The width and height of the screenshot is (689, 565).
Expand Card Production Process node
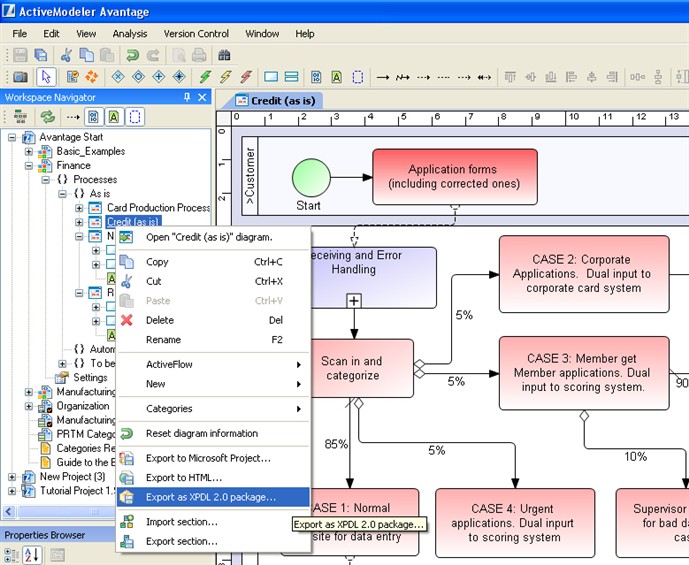(79, 208)
